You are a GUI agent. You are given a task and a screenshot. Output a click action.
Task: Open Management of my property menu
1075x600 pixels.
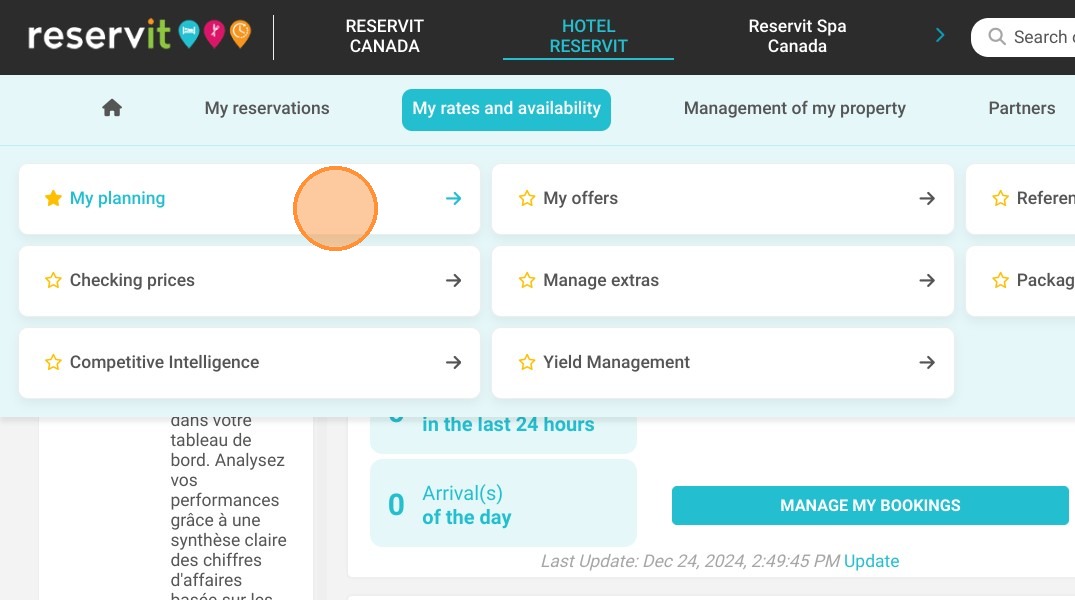pos(795,108)
